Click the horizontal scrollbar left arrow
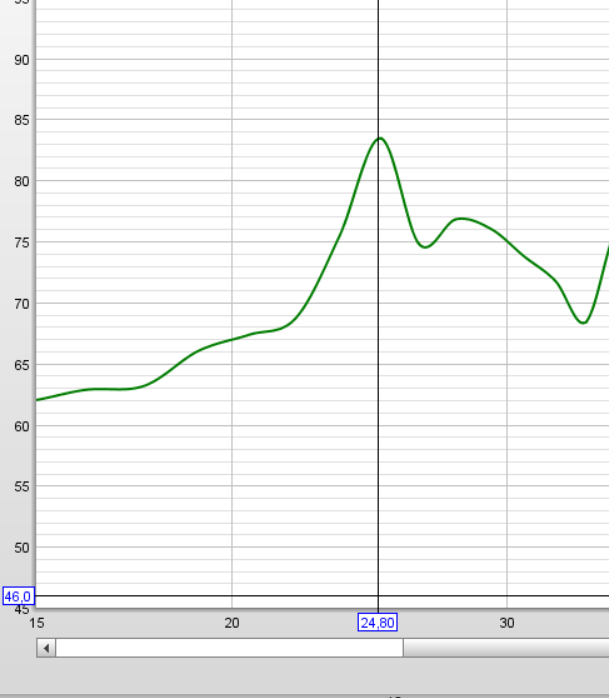 click(x=46, y=648)
